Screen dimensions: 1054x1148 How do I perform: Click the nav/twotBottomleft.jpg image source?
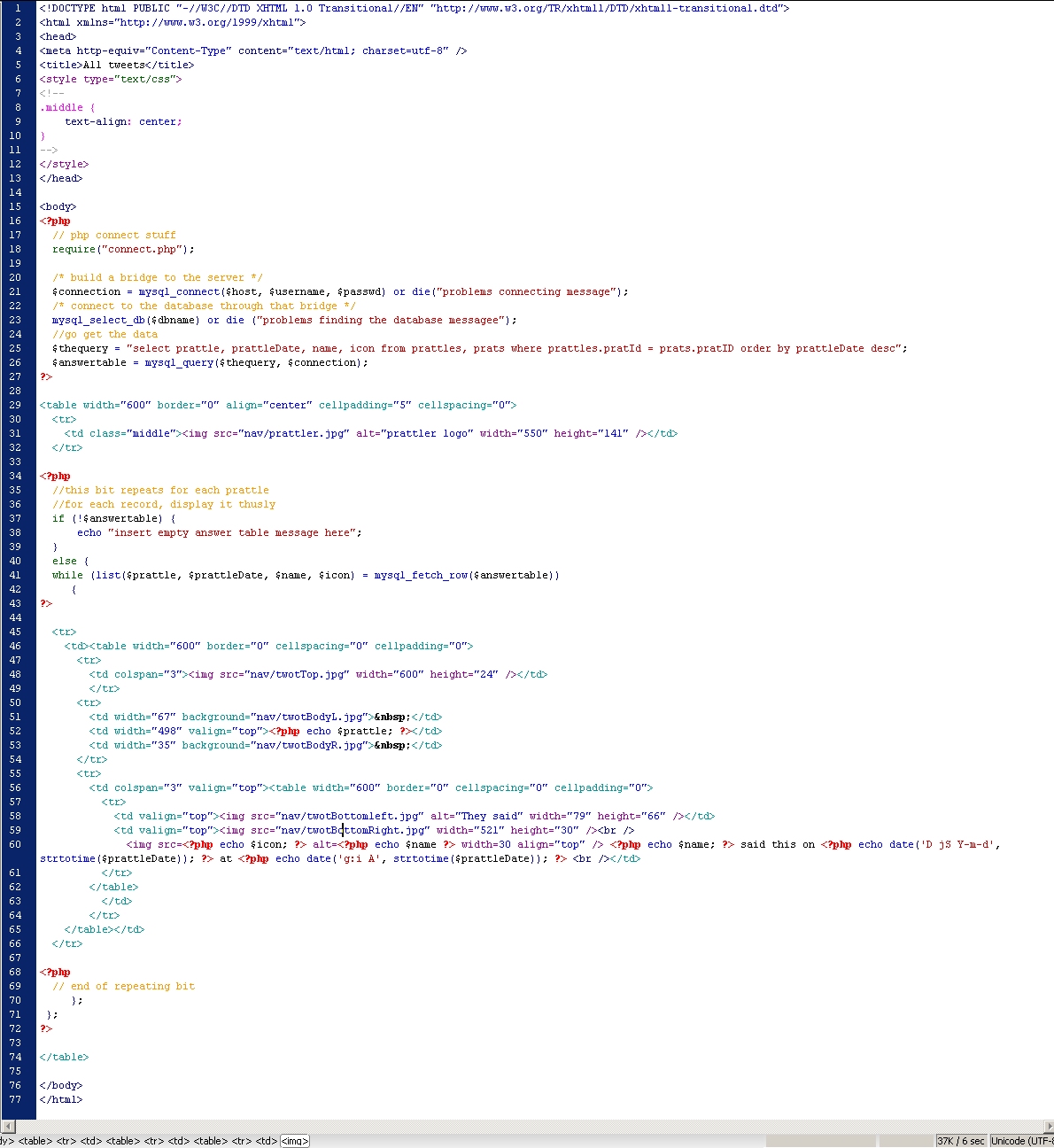(x=349, y=816)
